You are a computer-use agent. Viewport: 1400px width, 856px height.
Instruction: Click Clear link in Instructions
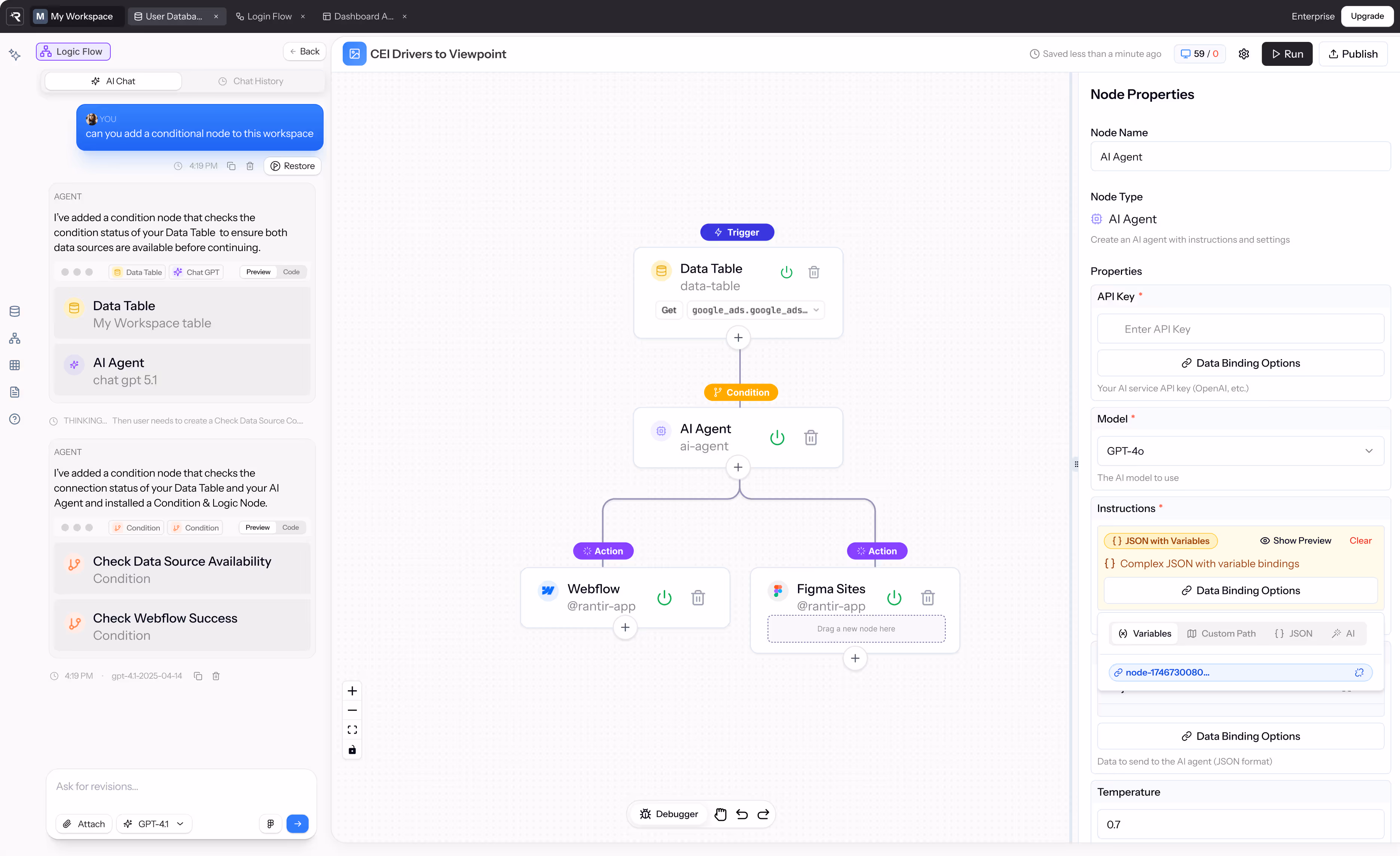pos(1360,541)
